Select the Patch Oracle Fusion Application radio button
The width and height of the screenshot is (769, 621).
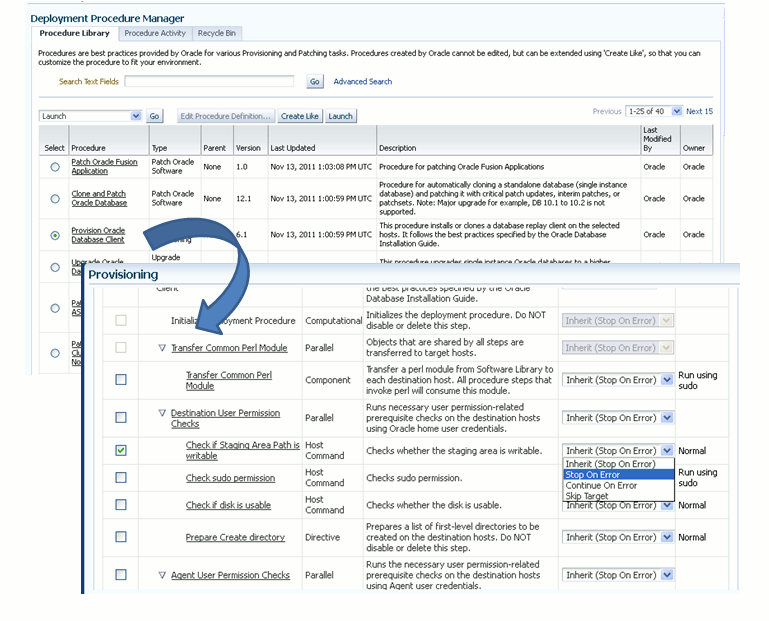[55, 167]
